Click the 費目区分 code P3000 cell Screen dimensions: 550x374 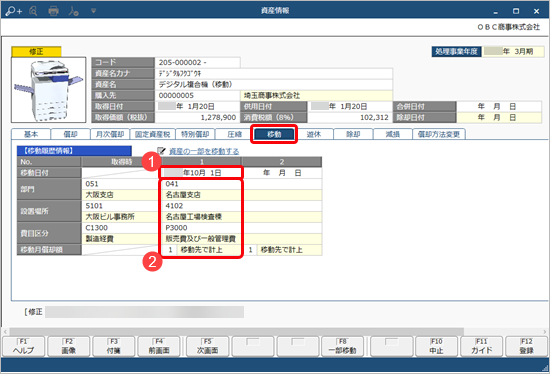click(202, 228)
